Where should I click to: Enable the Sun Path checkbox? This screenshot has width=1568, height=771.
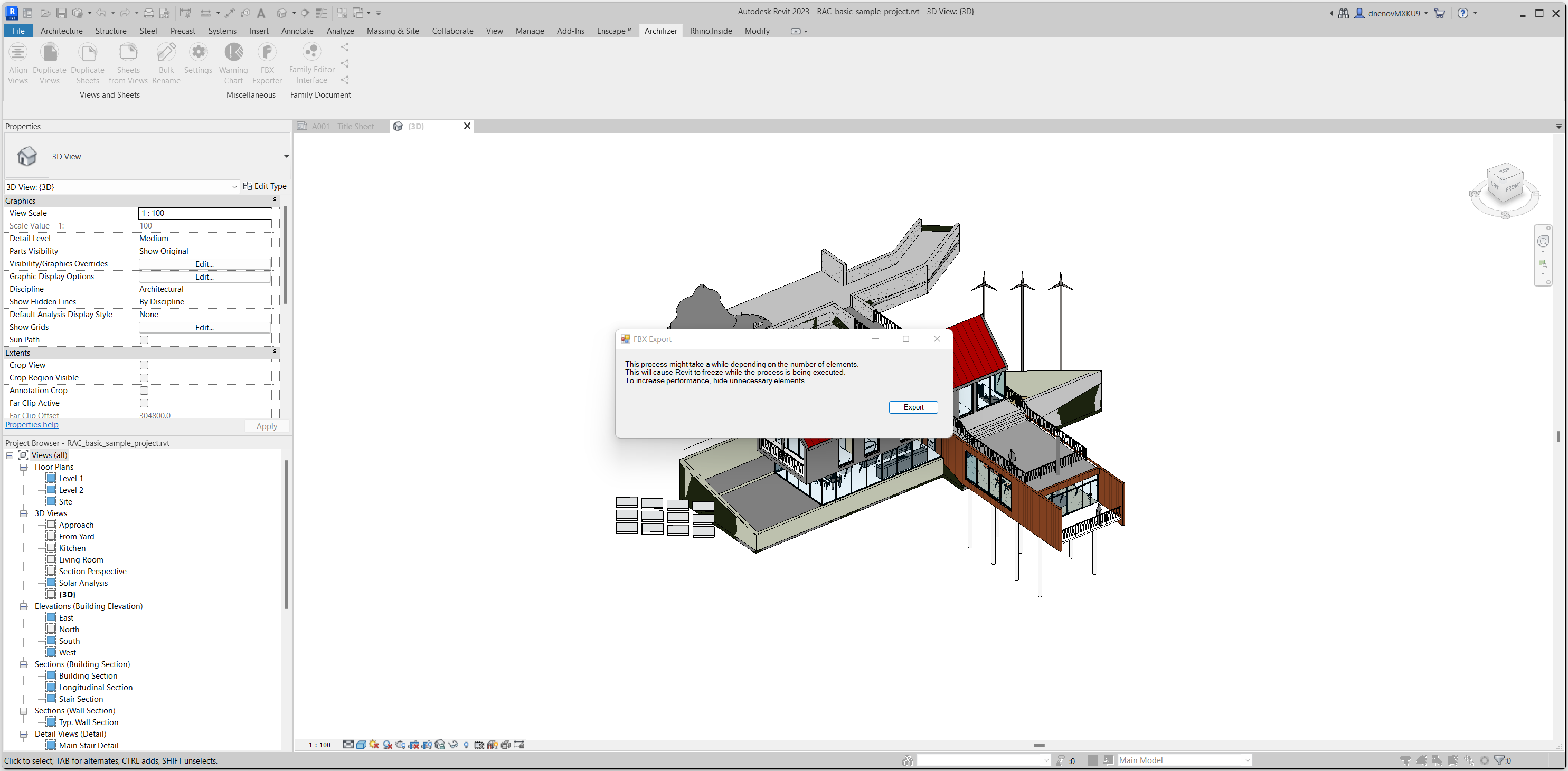click(144, 340)
